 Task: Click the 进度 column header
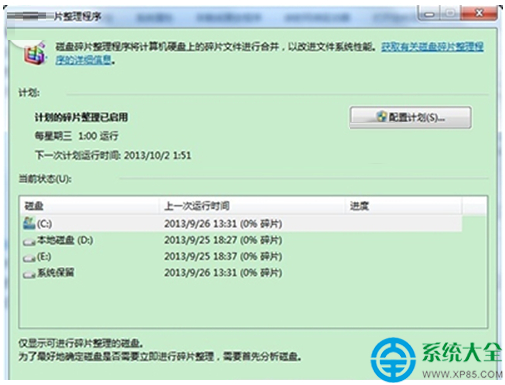tap(404, 206)
